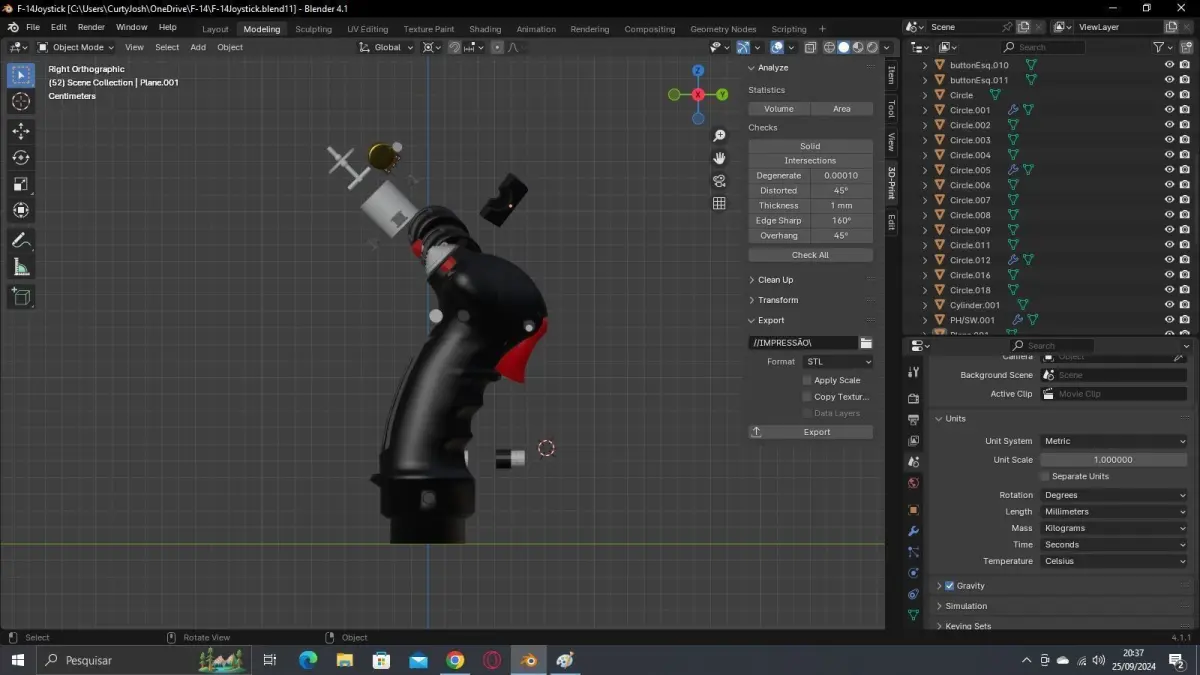The image size is (1200, 675).
Task: Uncheck the Gravity checkbox
Action: [x=949, y=586]
